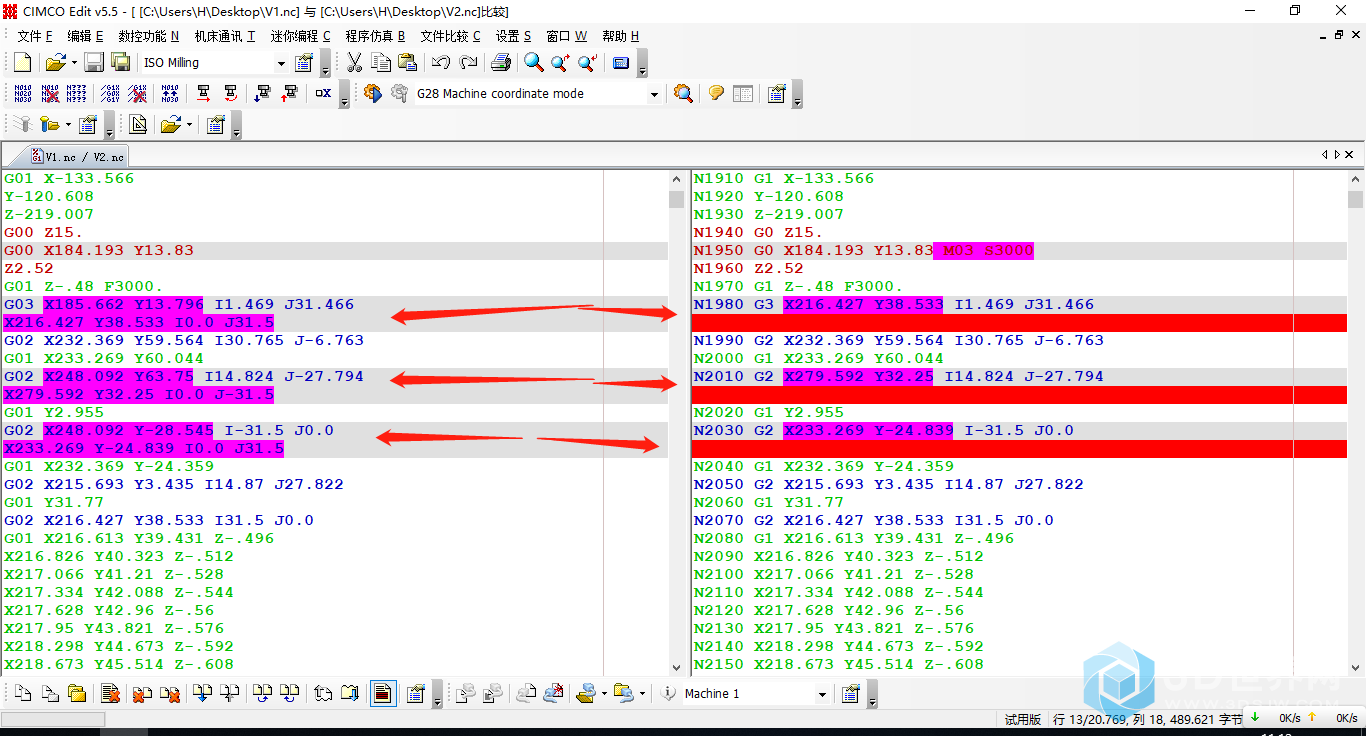This screenshot has width=1366, height=736.
Task: Cut selection with the scissors icon
Action: (354, 62)
